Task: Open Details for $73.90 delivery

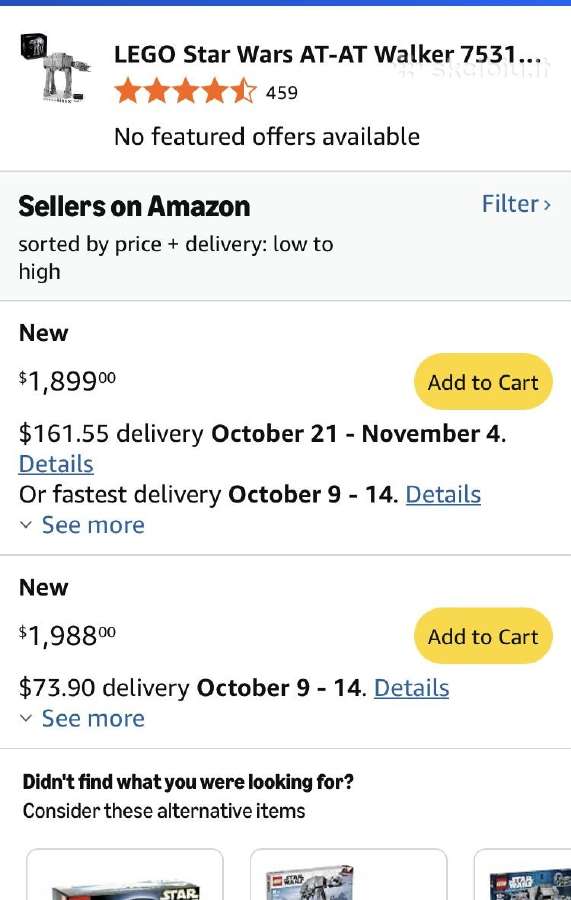Action: [411, 688]
